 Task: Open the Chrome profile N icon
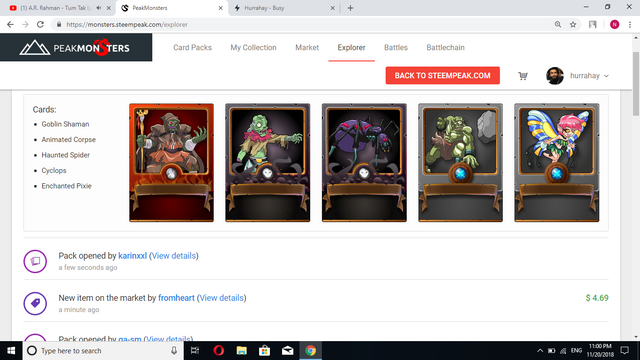click(x=614, y=24)
